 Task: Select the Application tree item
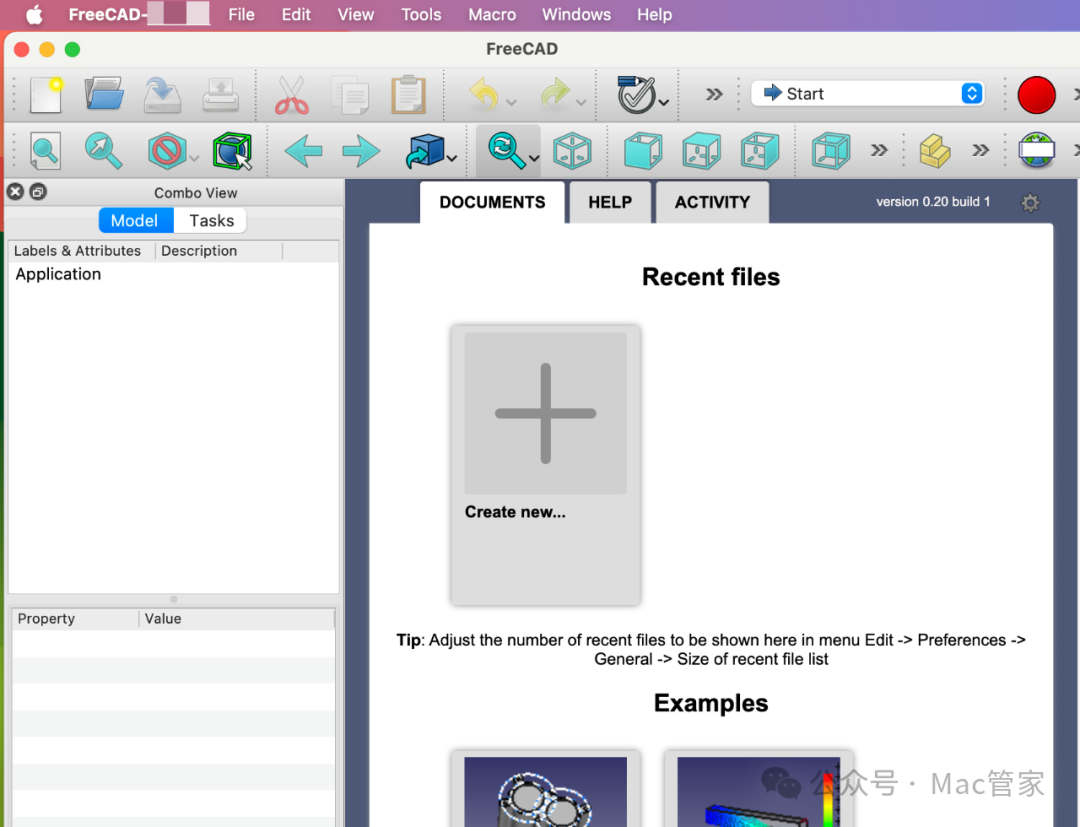[59, 274]
